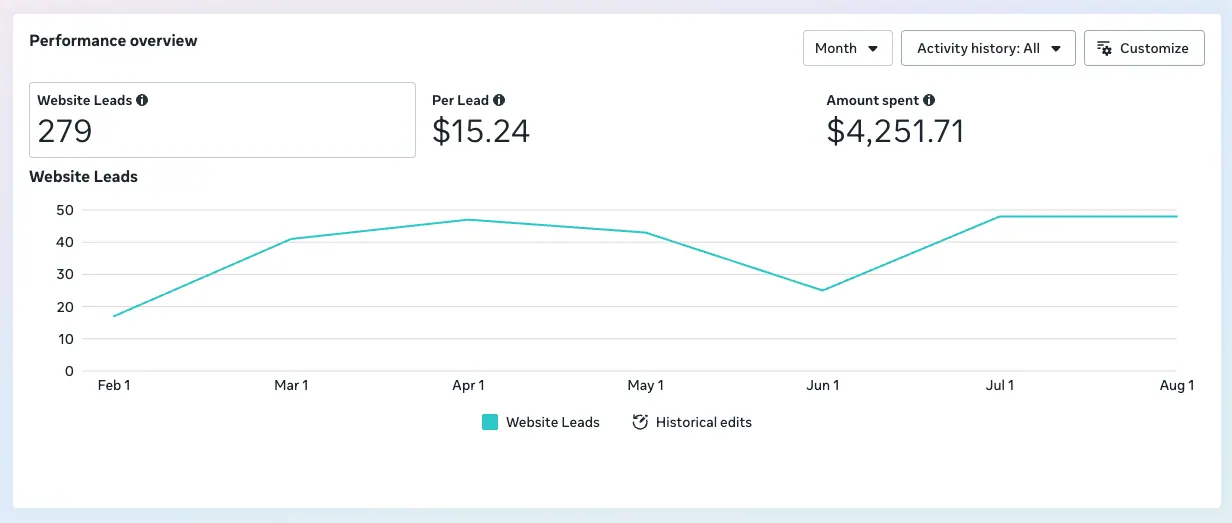Click the info icon beside Website Leads

[142, 100]
